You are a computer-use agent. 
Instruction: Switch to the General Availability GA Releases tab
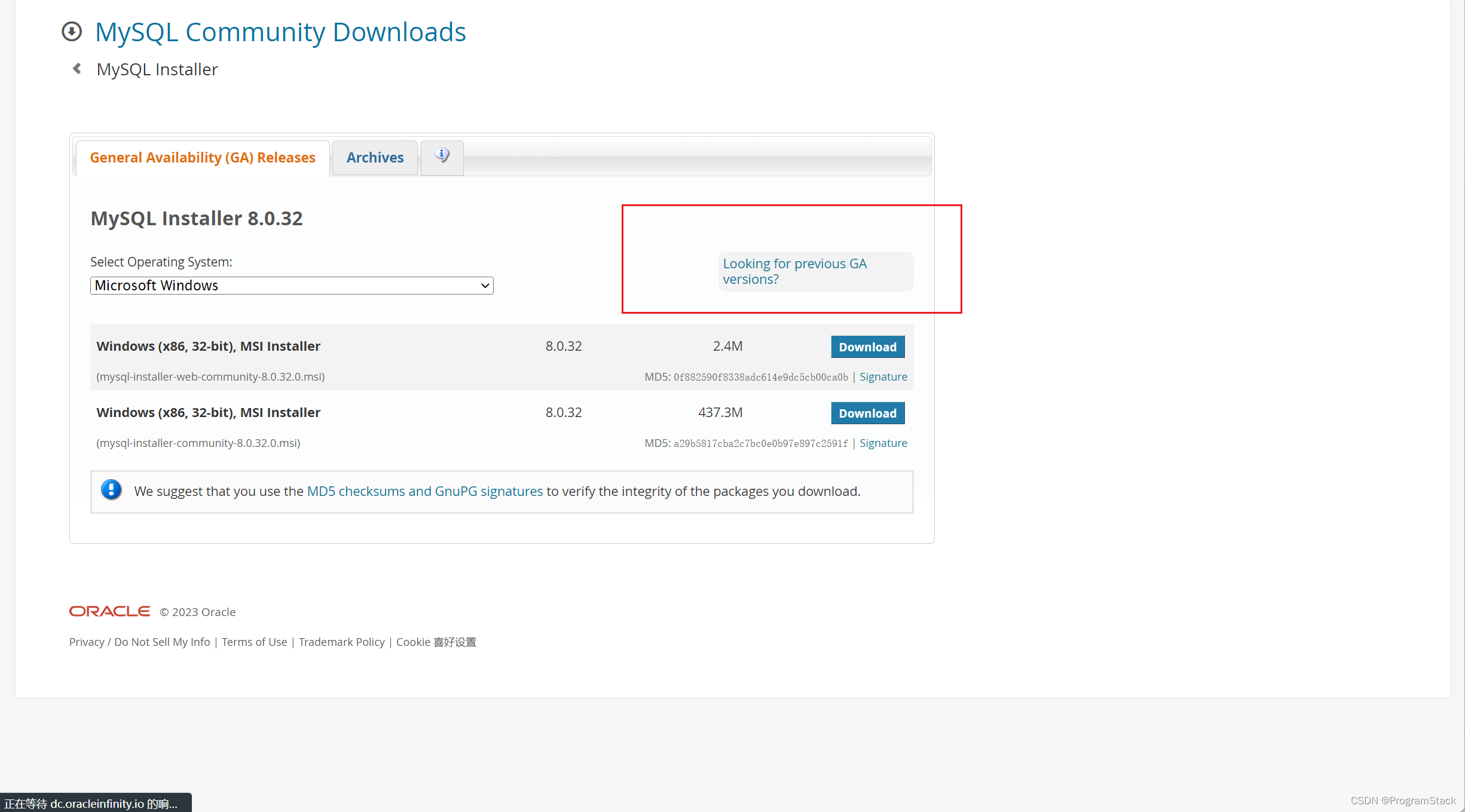(201, 157)
